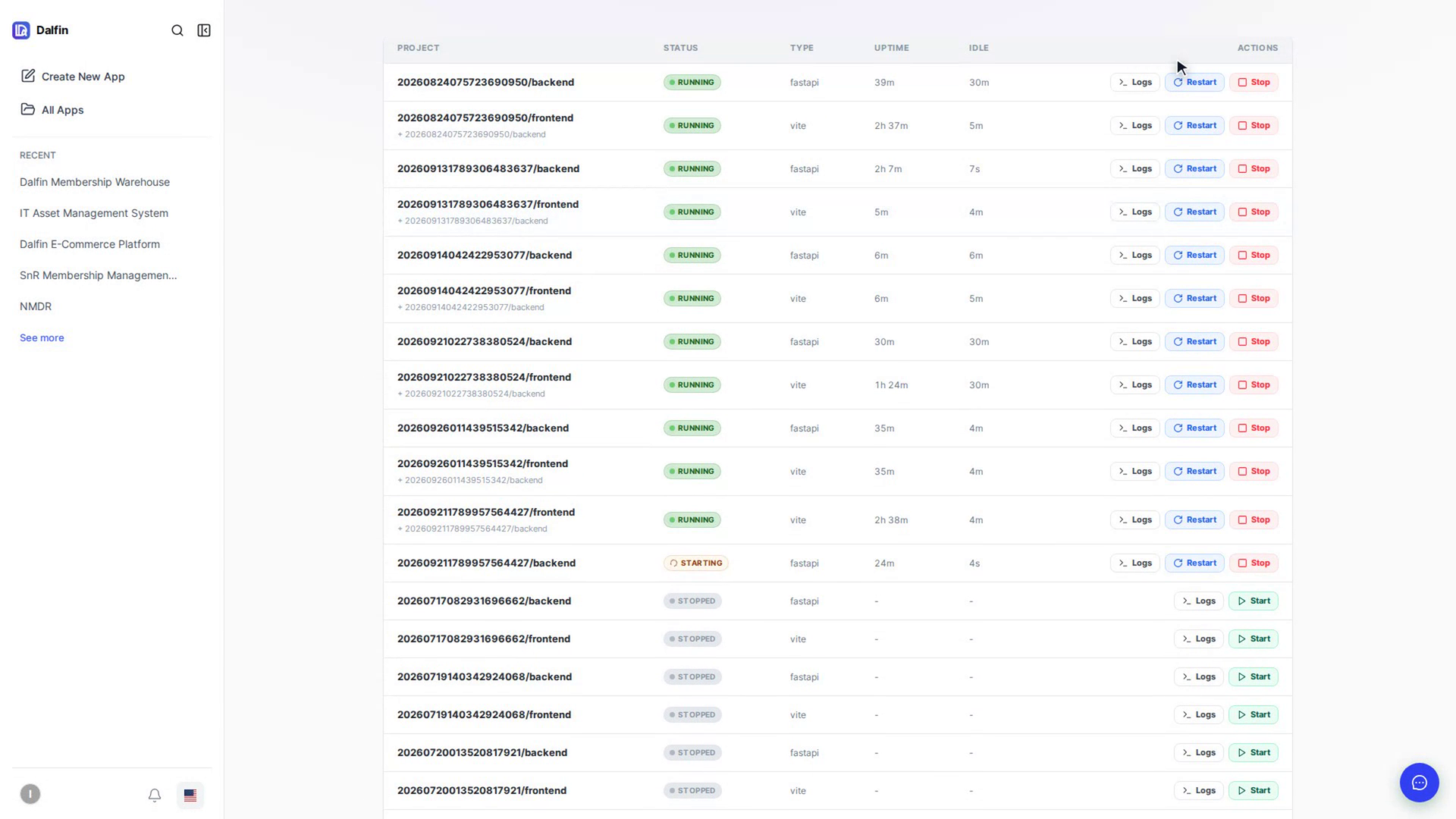Stop the 20260926011439515342/frontend process
This screenshot has width=1456, height=819.
coord(1254,471)
